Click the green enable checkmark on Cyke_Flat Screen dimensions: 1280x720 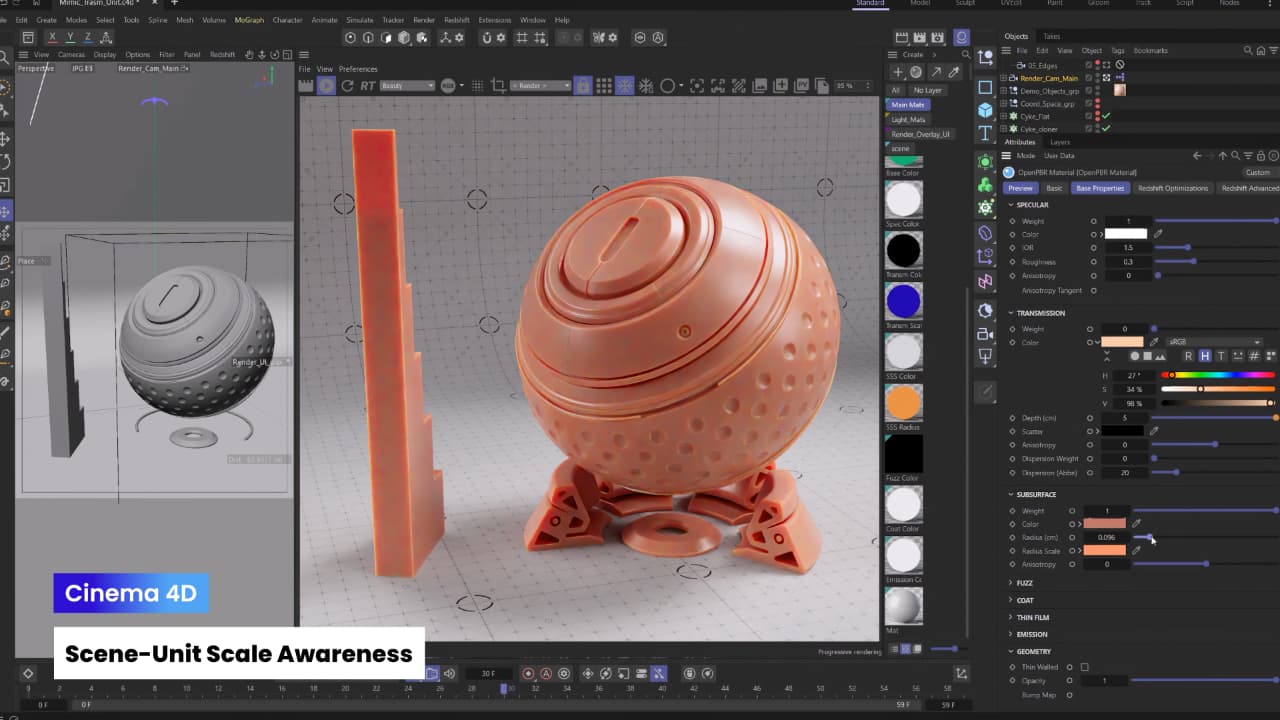click(x=1106, y=116)
